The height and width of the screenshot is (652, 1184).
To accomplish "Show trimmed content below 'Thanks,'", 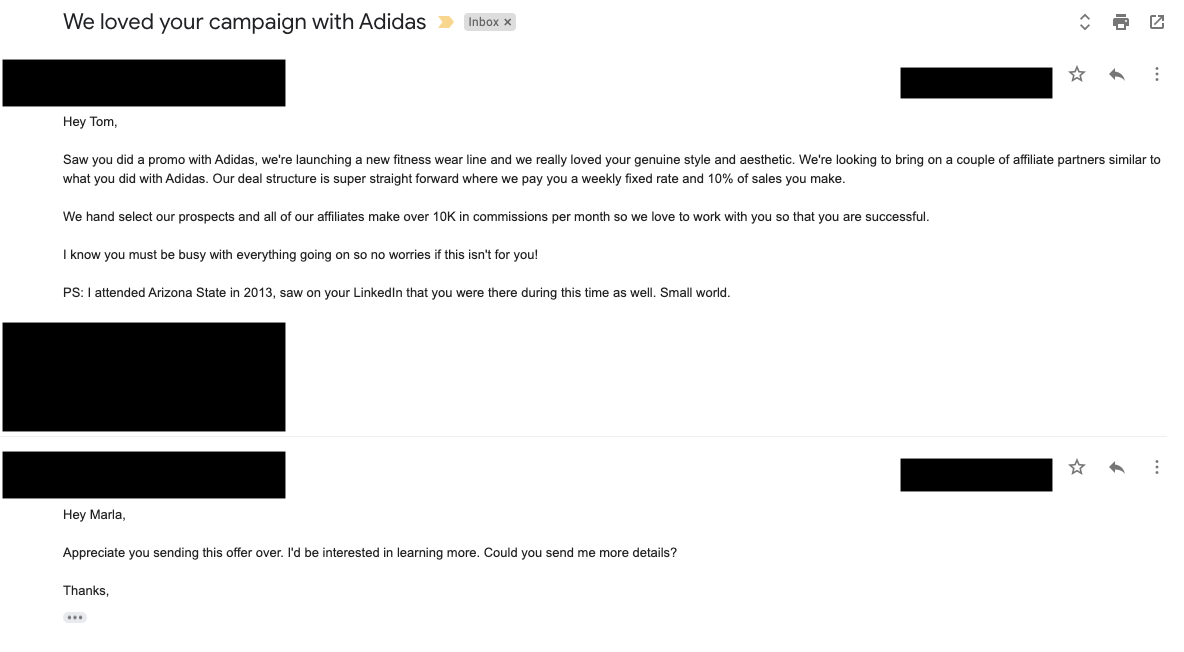I will point(75,617).
